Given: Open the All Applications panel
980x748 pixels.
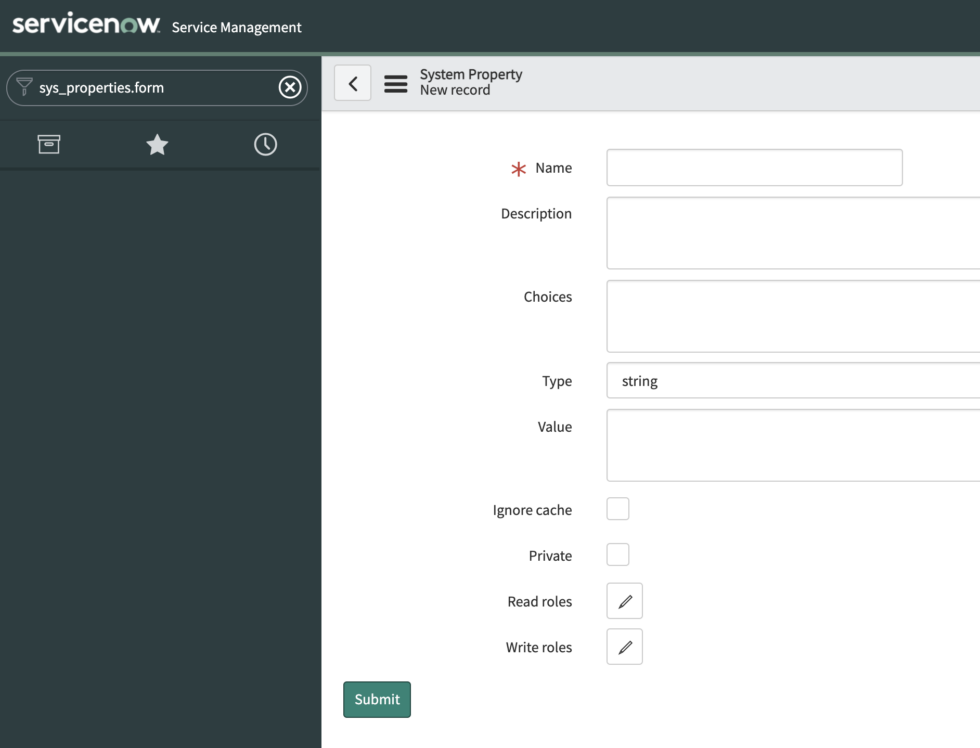Looking at the screenshot, I should 49,144.
